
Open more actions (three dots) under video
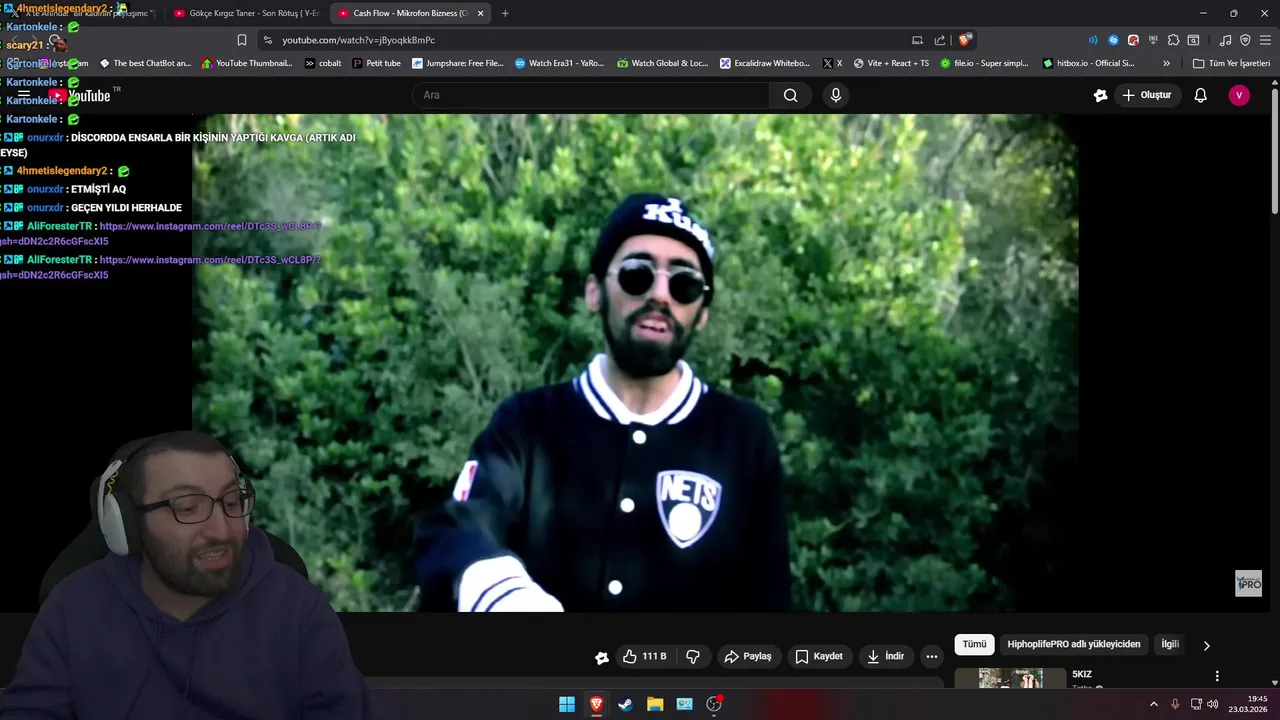[x=932, y=656]
